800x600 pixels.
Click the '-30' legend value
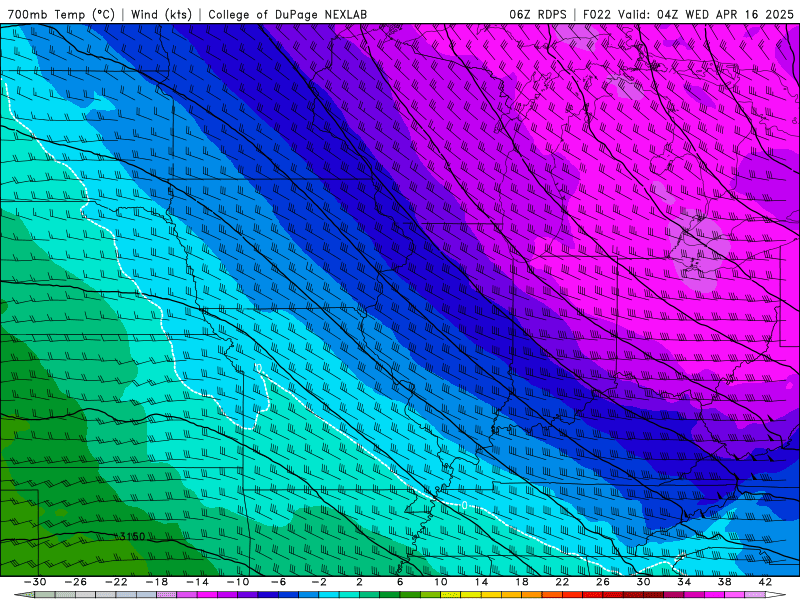pos(35,582)
